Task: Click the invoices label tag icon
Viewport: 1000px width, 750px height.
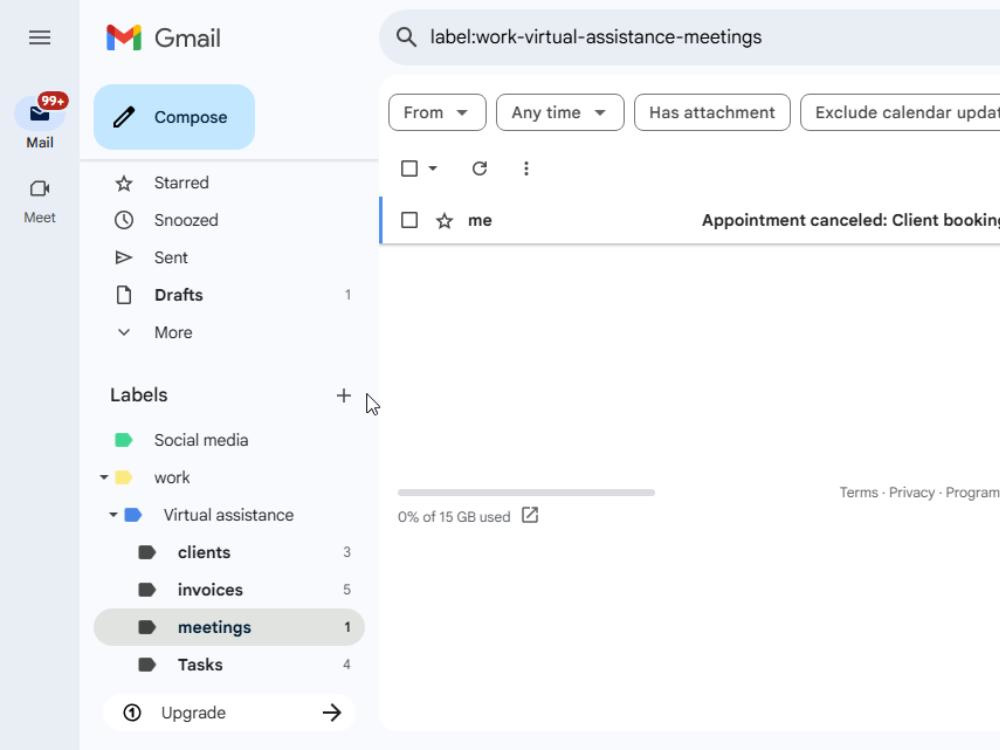Action: [147, 590]
